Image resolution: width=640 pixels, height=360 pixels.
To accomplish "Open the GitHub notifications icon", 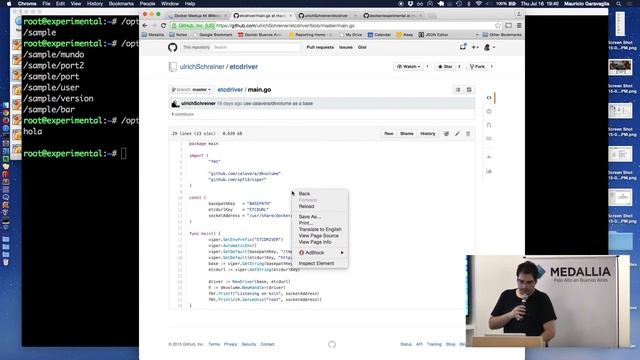I will (463, 47).
